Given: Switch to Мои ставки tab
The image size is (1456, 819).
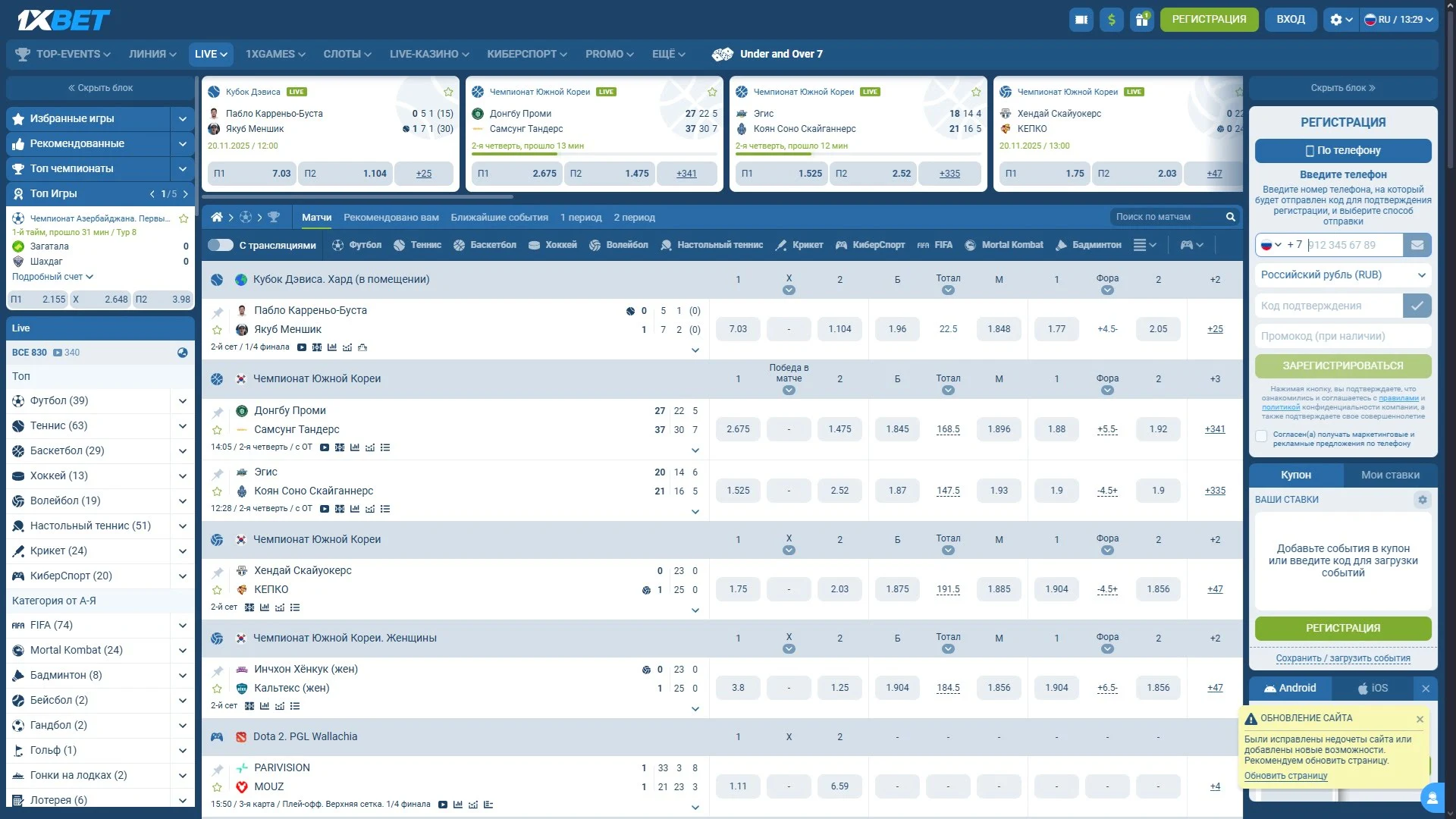Looking at the screenshot, I should 1389,475.
